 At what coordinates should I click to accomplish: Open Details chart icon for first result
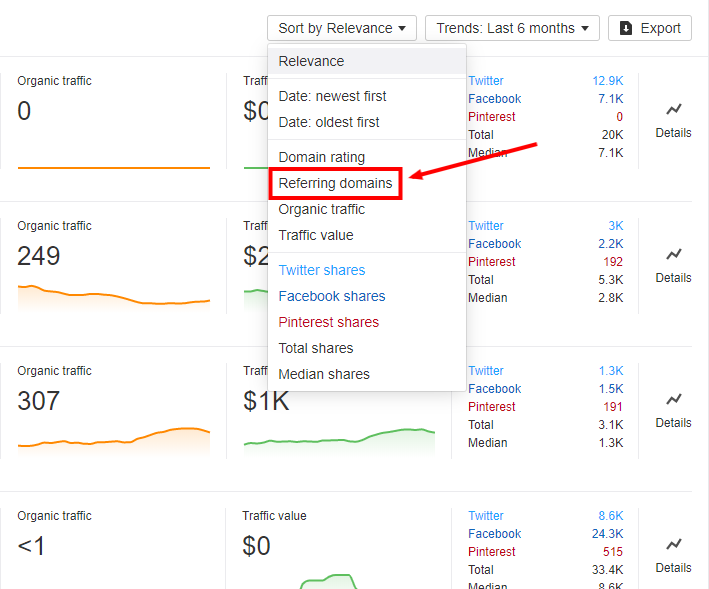[x=673, y=119]
